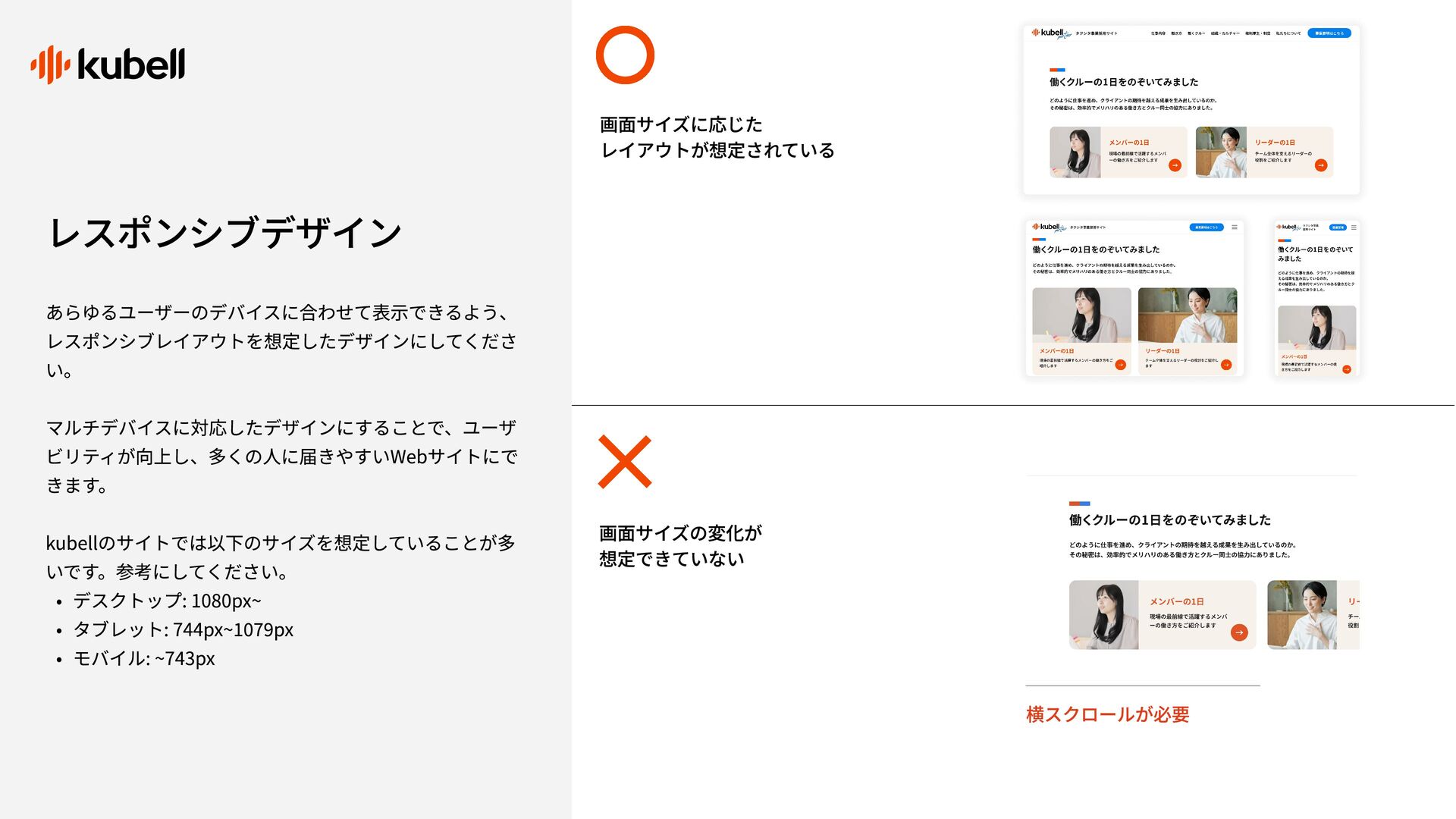
Task: Select 仕事内容 in desktop mockup navigation
Action: pyautogui.click(x=1158, y=33)
